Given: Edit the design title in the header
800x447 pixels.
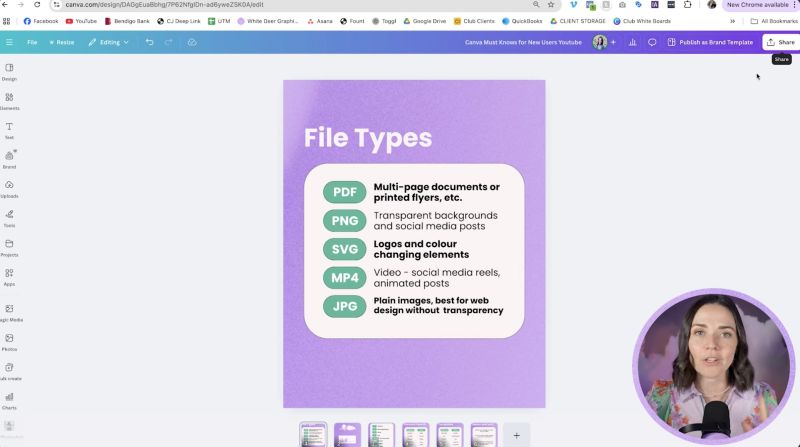Looking at the screenshot, I should pyautogui.click(x=523, y=42).
